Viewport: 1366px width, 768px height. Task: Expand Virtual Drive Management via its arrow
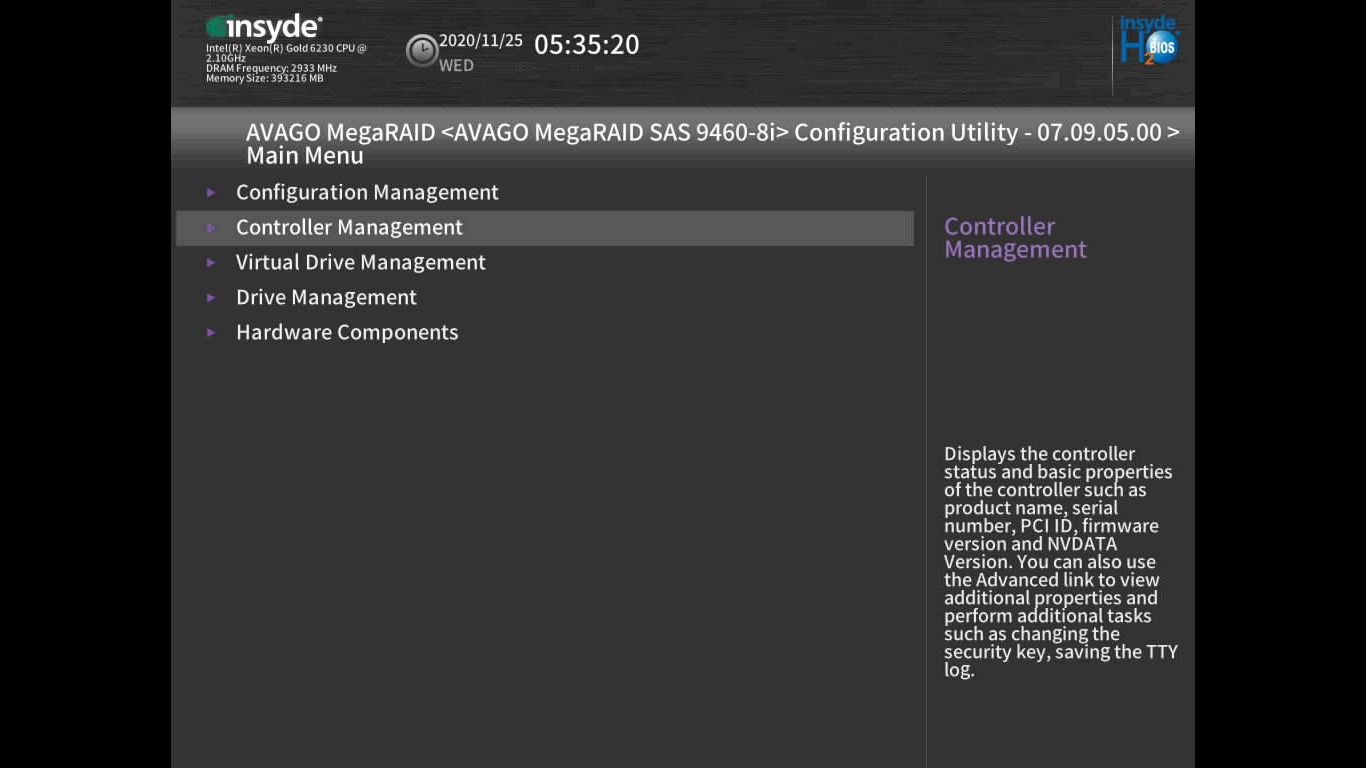click(211, 262)
